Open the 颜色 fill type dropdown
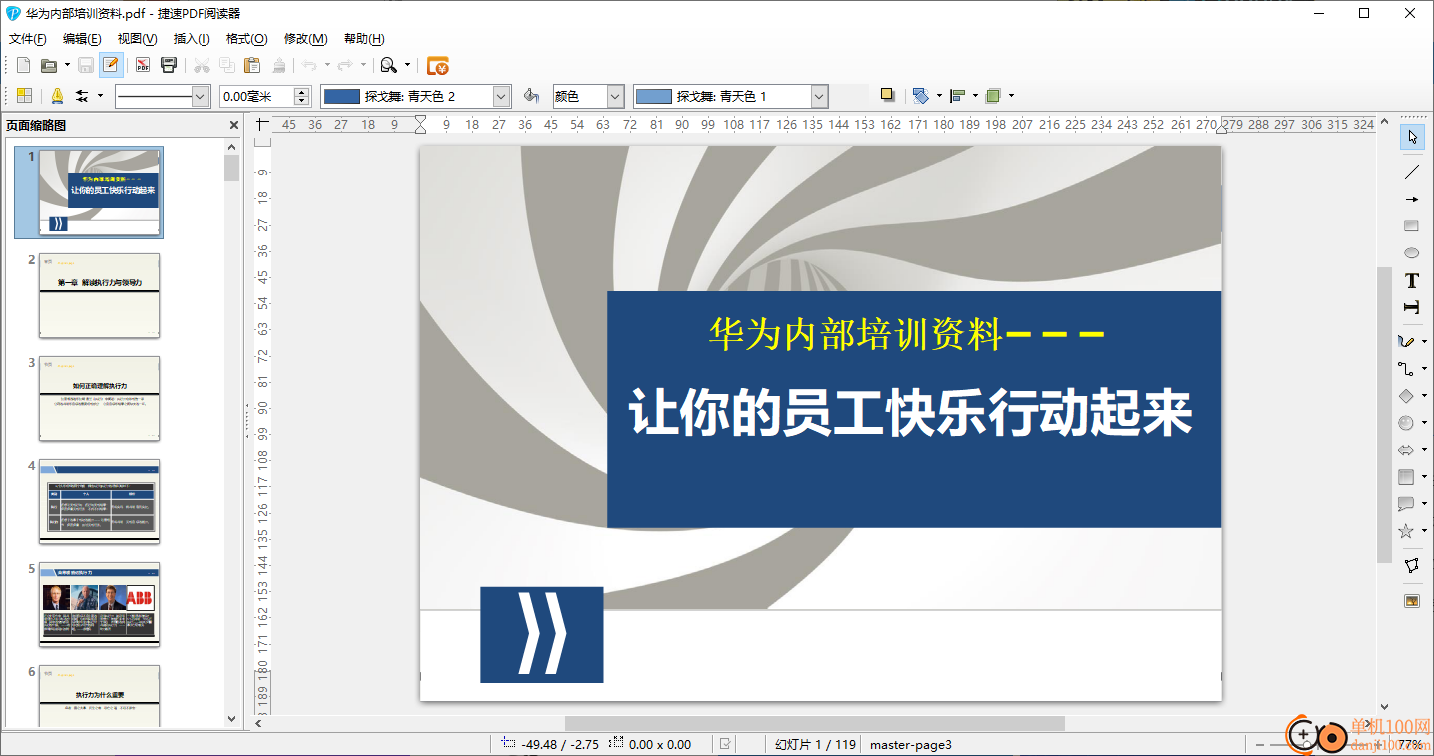This screenshot has height=756, width=1434. coord(615,96)
